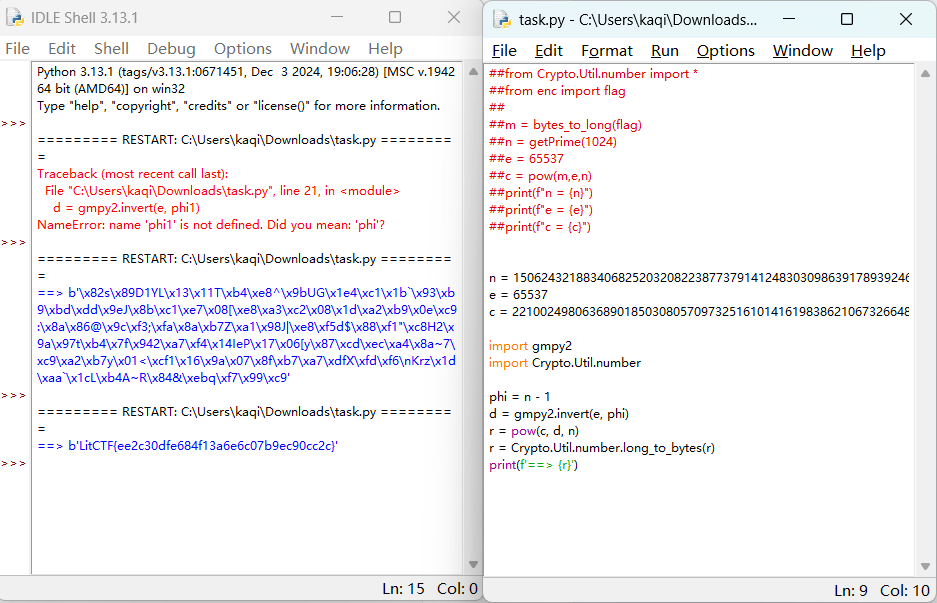Open the File menu in IDLE Shell
Viewport: 937px width, 603px height.
17,48
